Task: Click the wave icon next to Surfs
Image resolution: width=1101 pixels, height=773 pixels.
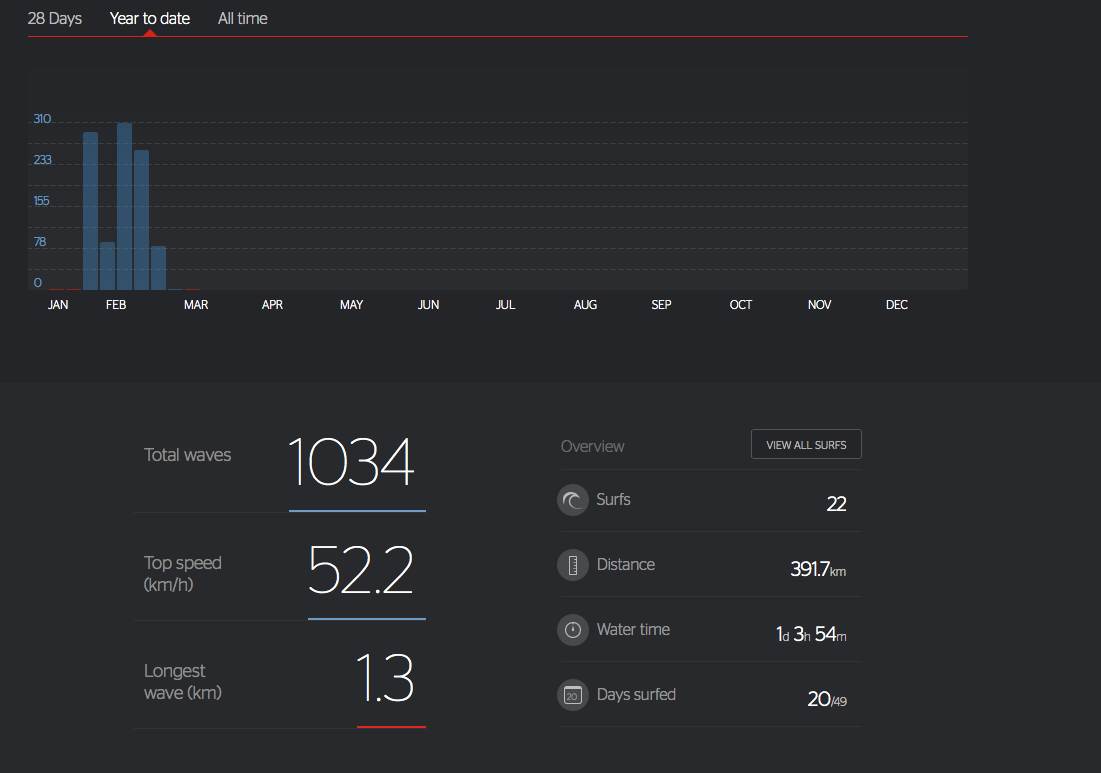Action: tap(573, 500)
